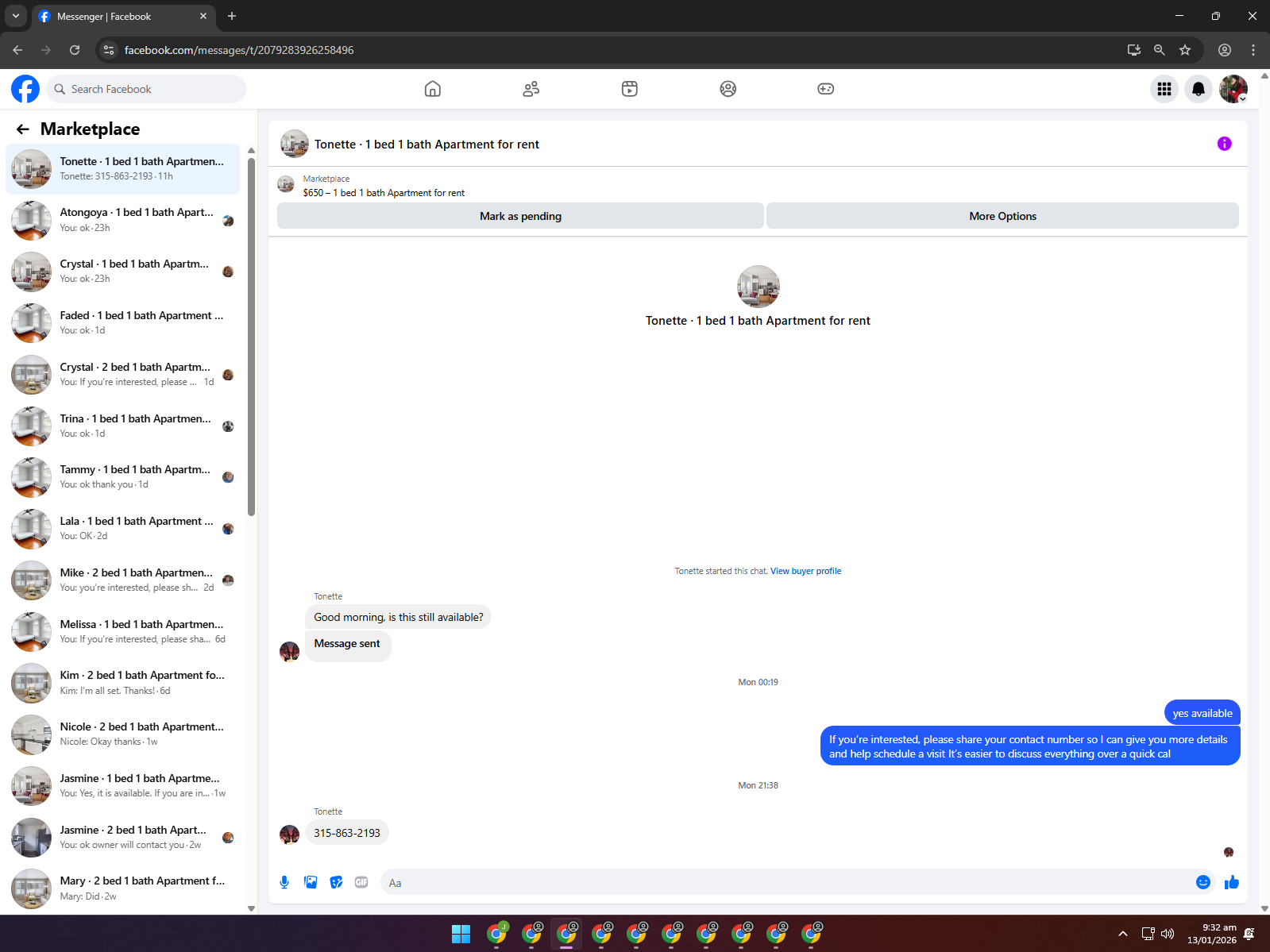Image resolution: width=1270 pixels, height=952 pixels.
Task: Open the Windows Start button
Action: click(x=461, y=934)
